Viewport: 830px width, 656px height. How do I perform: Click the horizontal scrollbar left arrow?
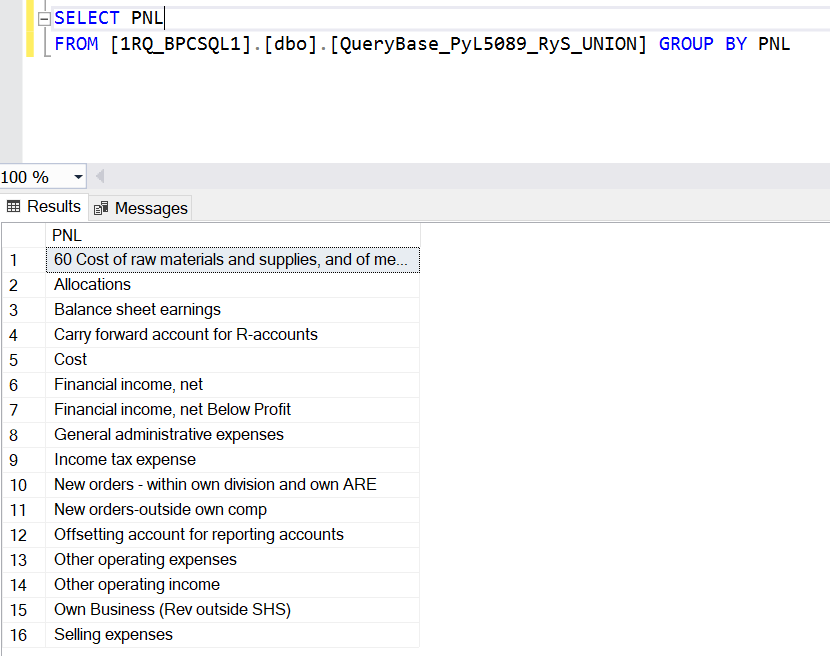pyautogui.click(x=100, y=176)
